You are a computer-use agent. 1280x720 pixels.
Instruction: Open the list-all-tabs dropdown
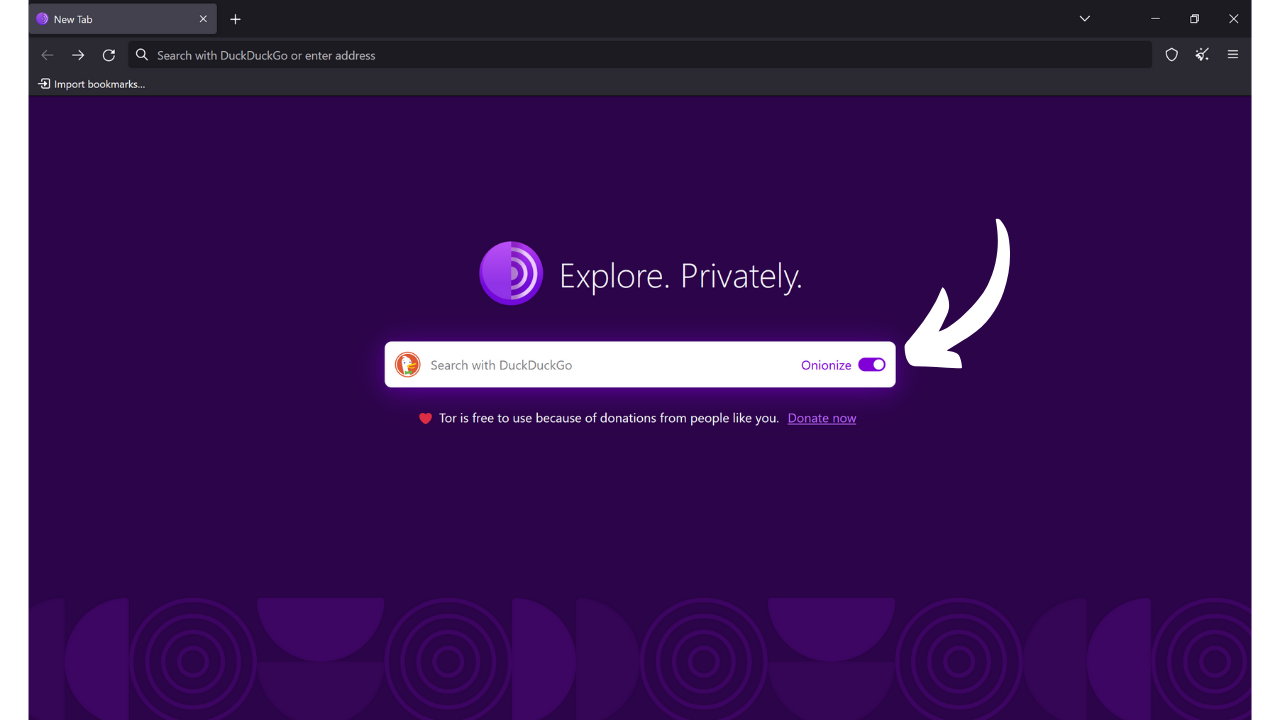tap(1084, 18)
